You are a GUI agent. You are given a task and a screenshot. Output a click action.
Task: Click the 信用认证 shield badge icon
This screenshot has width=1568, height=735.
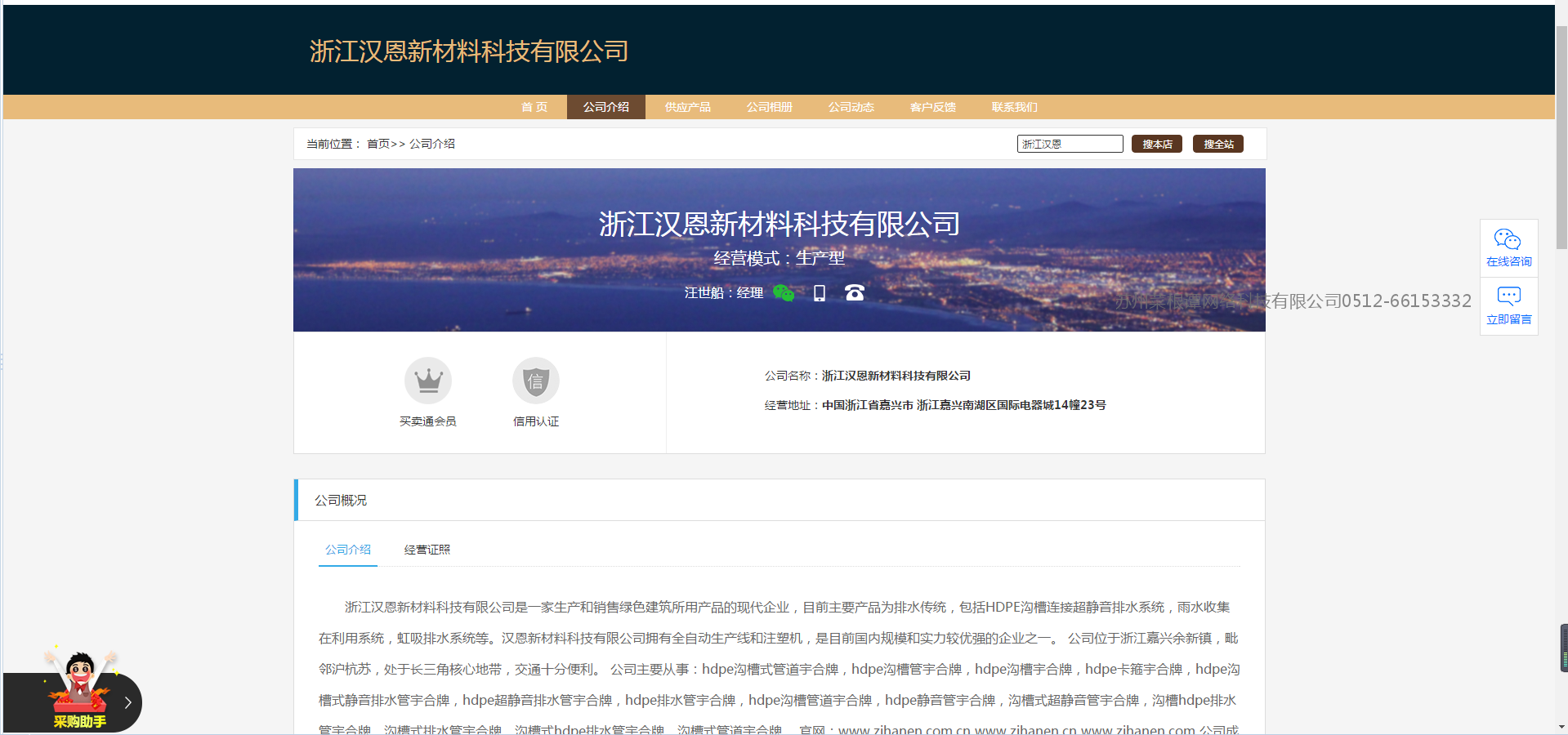tap(536, 381)
